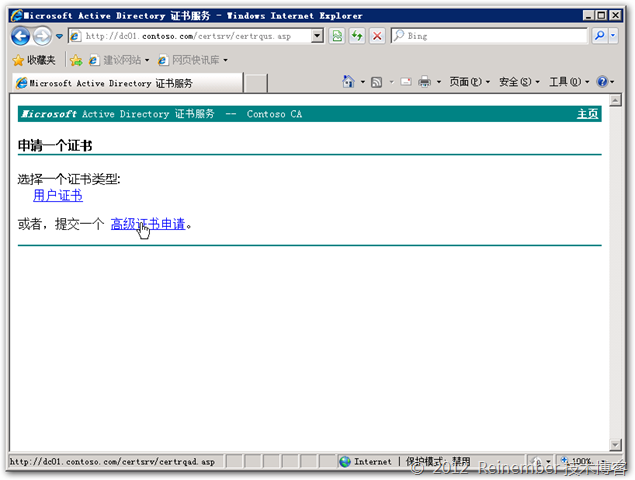635x480 pixels.
Task: Print the page with the printer icon
Action: (424, 82)
